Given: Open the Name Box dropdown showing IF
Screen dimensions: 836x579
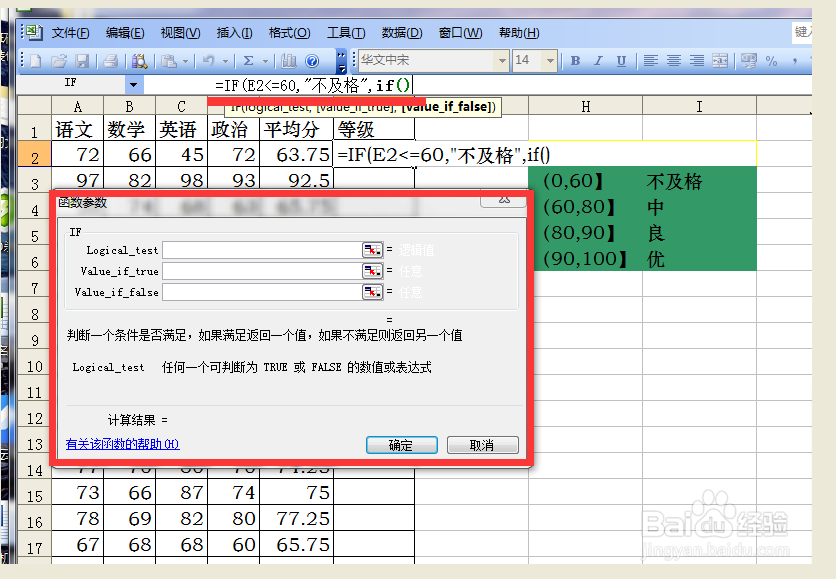Looking at the screenshot, I should (133, 84).
